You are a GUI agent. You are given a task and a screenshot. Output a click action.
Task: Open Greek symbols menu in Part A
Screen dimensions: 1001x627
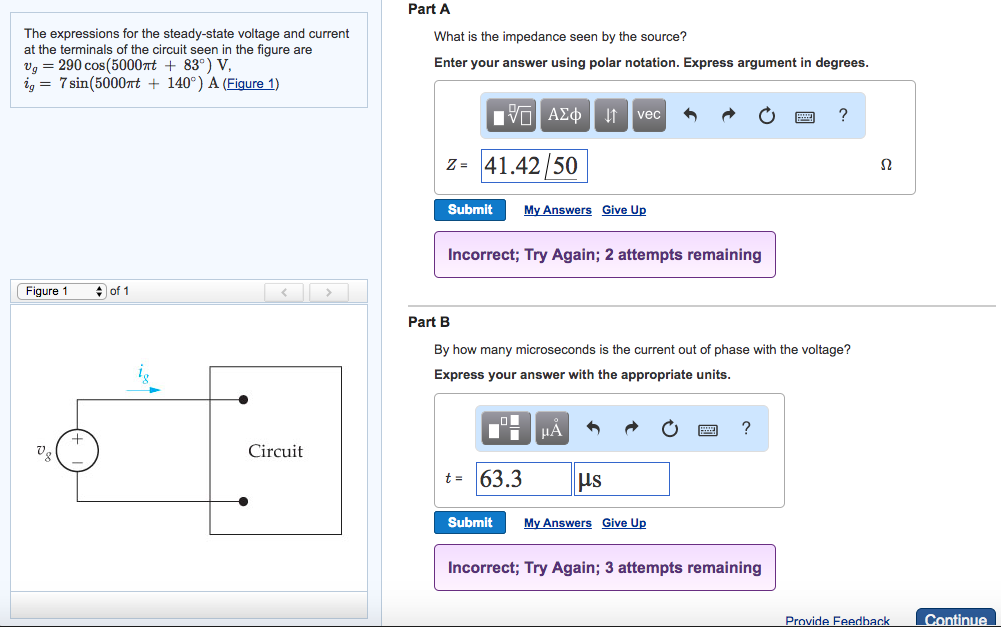click(565, 116)
